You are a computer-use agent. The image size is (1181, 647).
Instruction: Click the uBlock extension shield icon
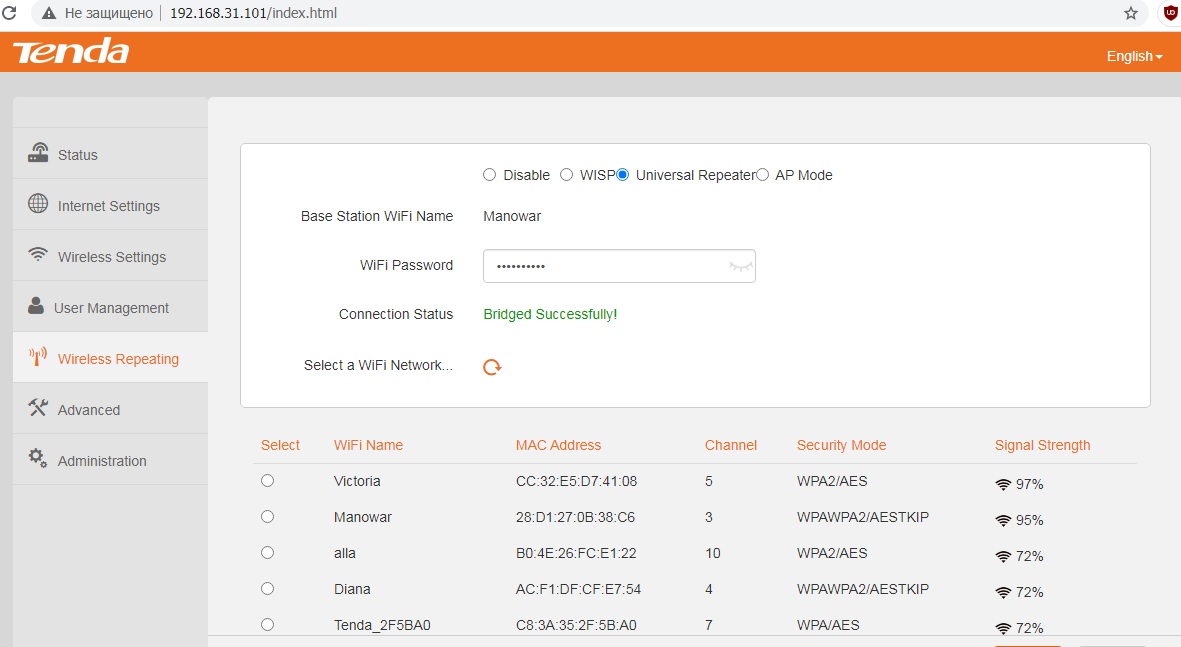point(1170,12)
